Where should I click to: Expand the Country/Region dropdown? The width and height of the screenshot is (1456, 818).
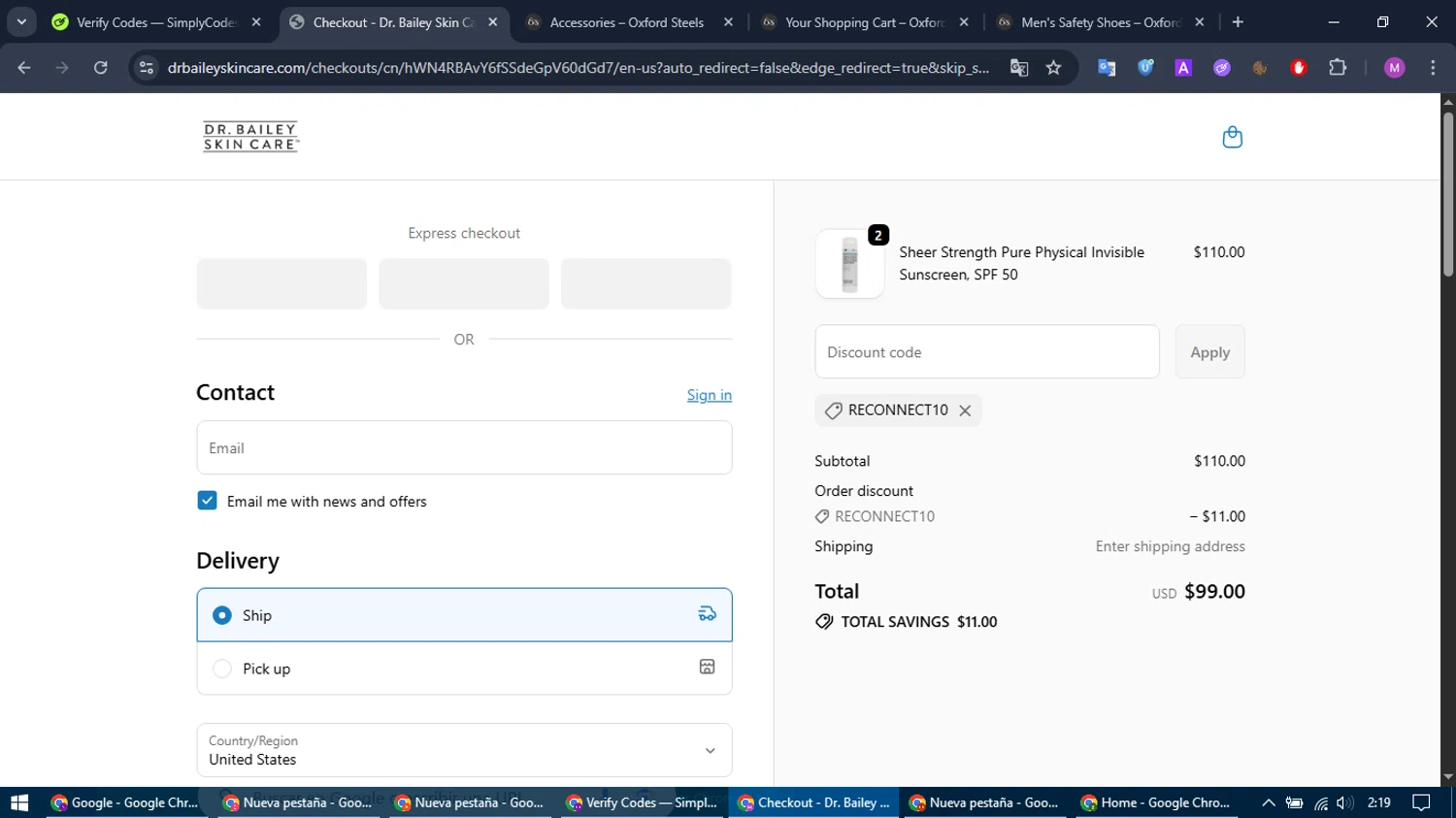tap(464, 750)
